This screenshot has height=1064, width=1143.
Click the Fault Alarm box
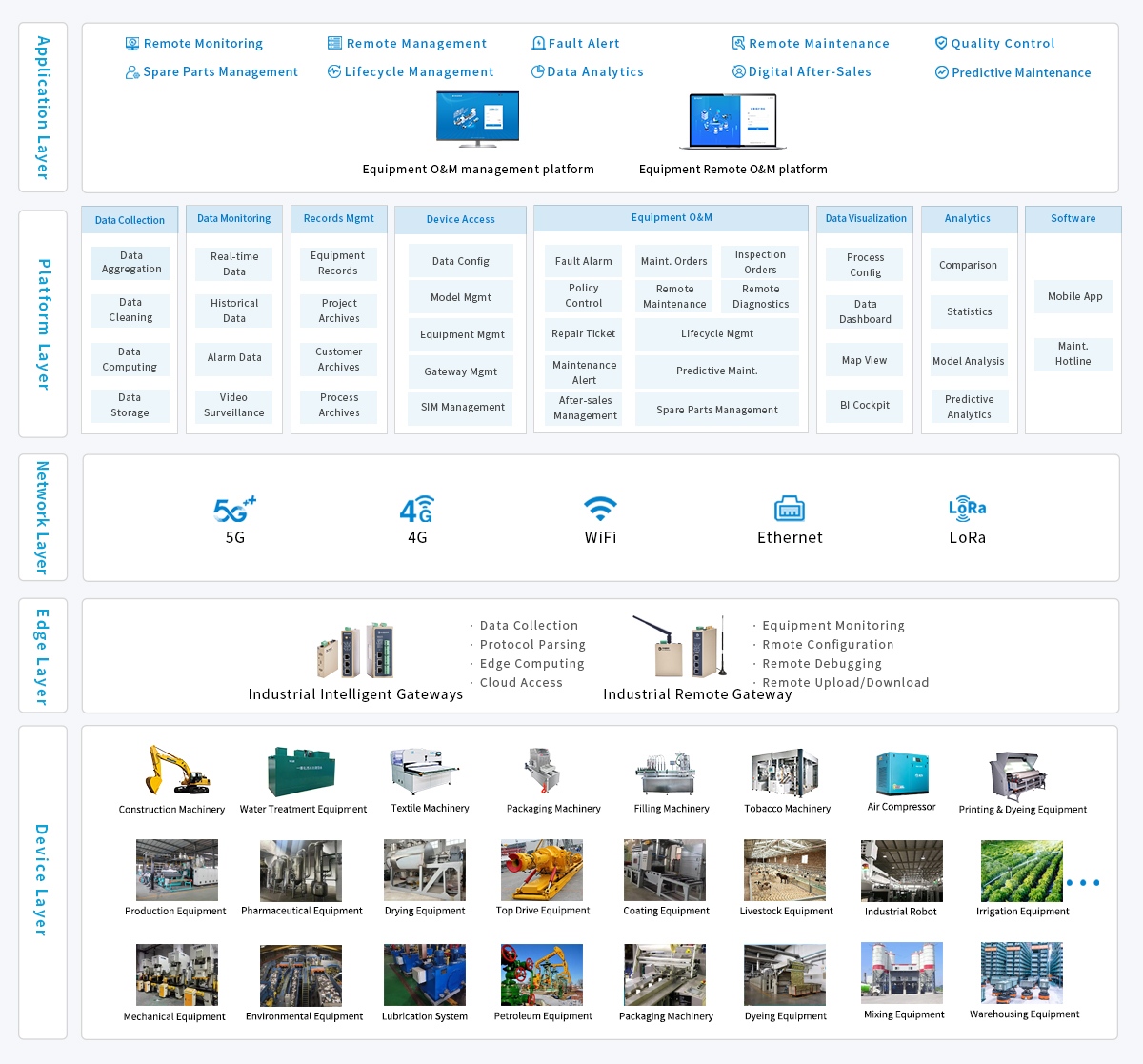pyautogui.click(x=583, y=261)
